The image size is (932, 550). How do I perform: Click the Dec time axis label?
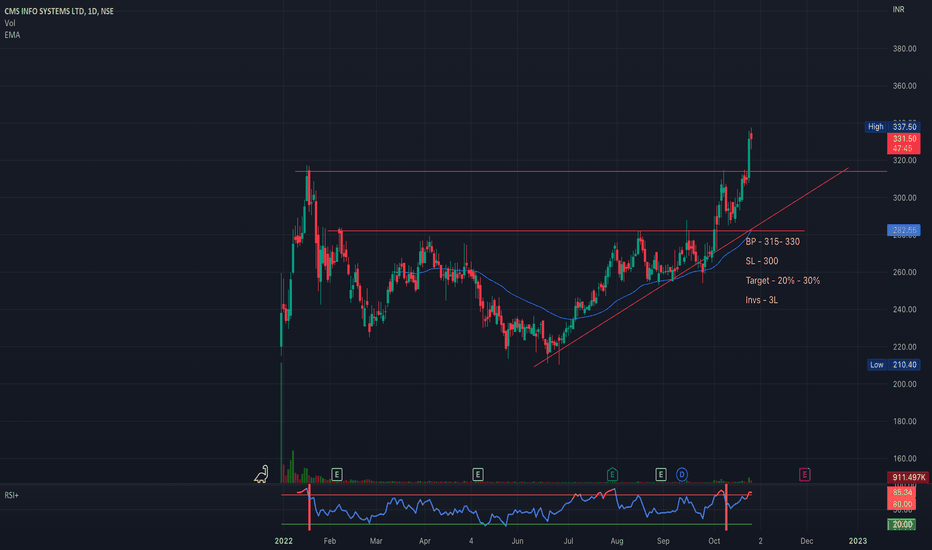click(x=807, y=541)
